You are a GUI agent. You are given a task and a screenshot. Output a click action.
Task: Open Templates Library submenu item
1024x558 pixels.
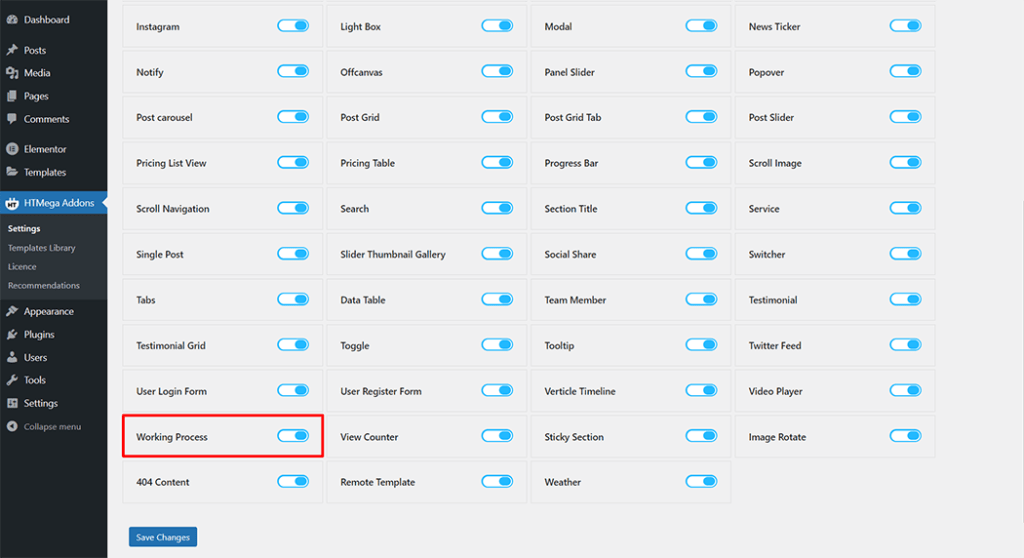(41, 248)
